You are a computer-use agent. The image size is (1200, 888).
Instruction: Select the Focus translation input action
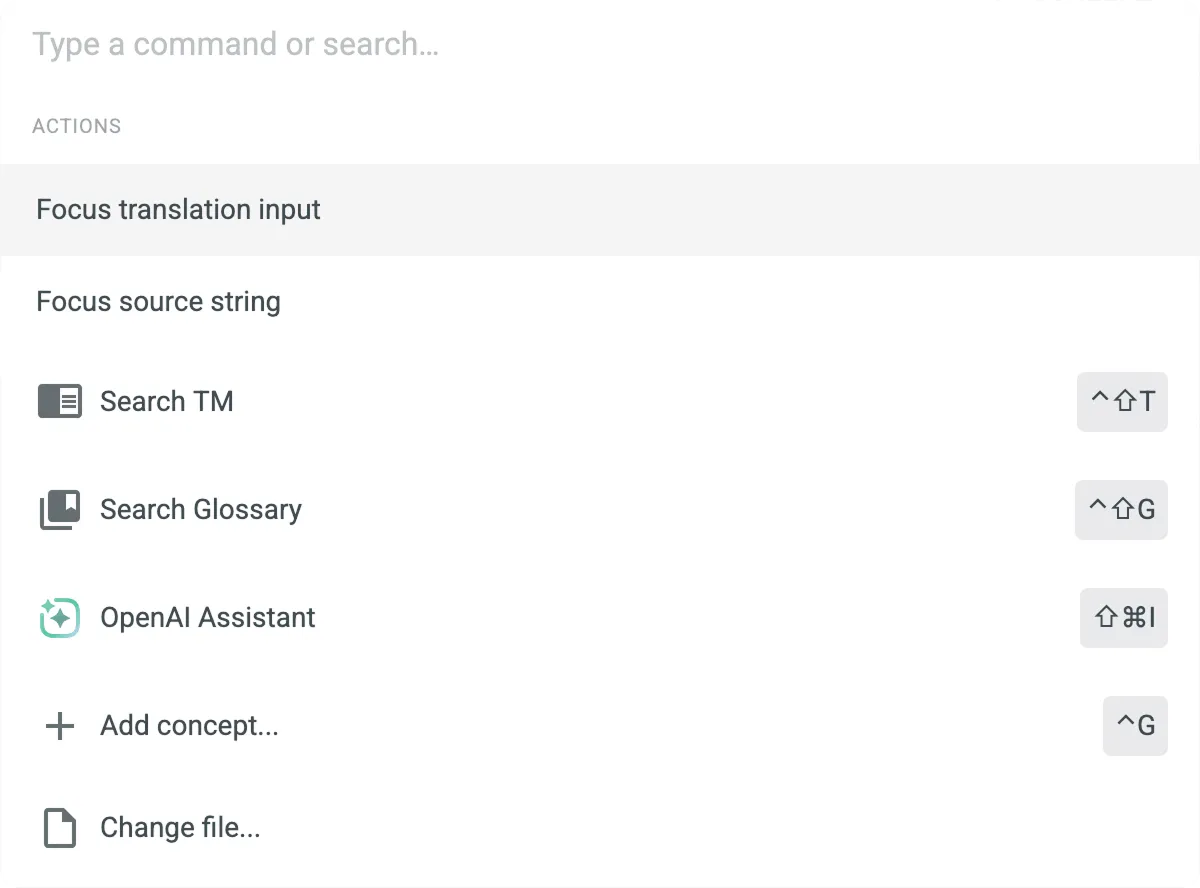(x=179, y=210)
